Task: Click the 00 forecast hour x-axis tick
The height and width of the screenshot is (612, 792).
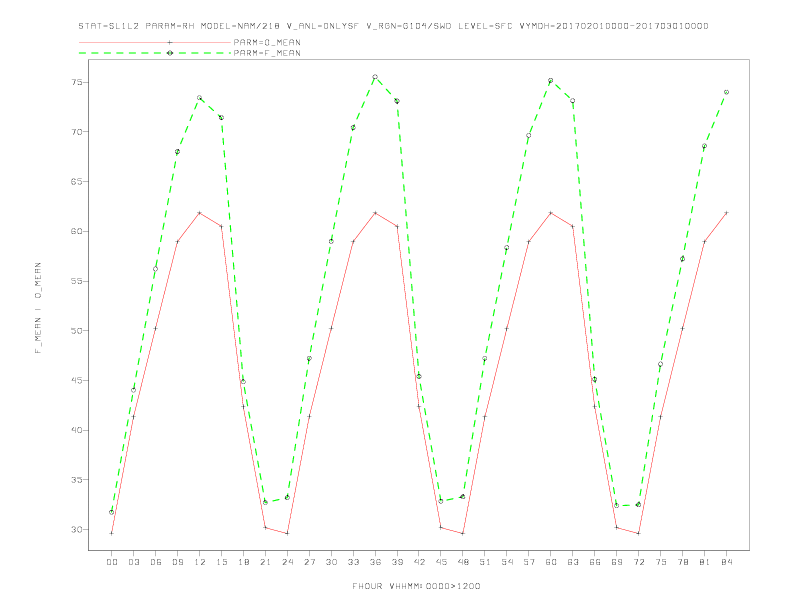Action: (x=112, y=562)
